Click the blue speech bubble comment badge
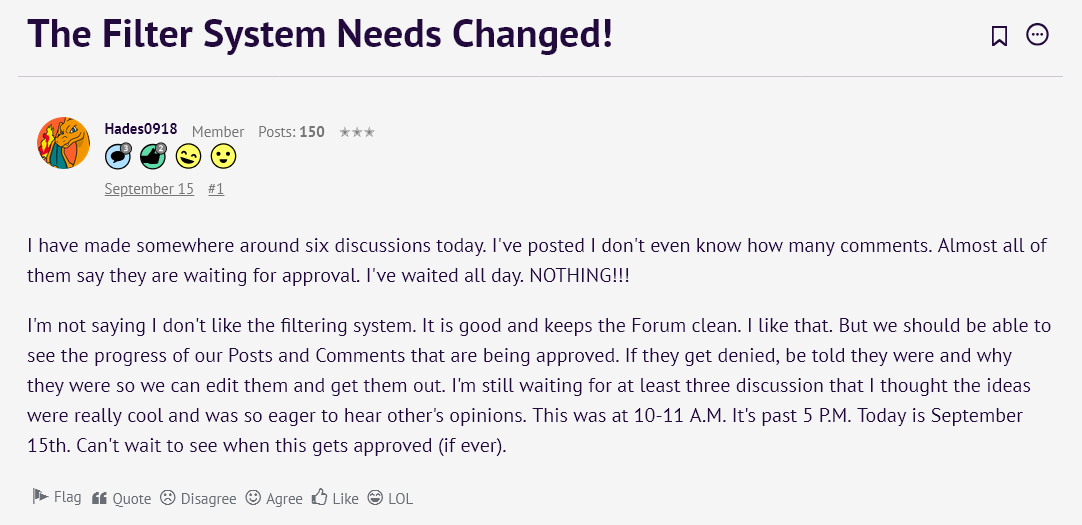 [x=118, y=156]
